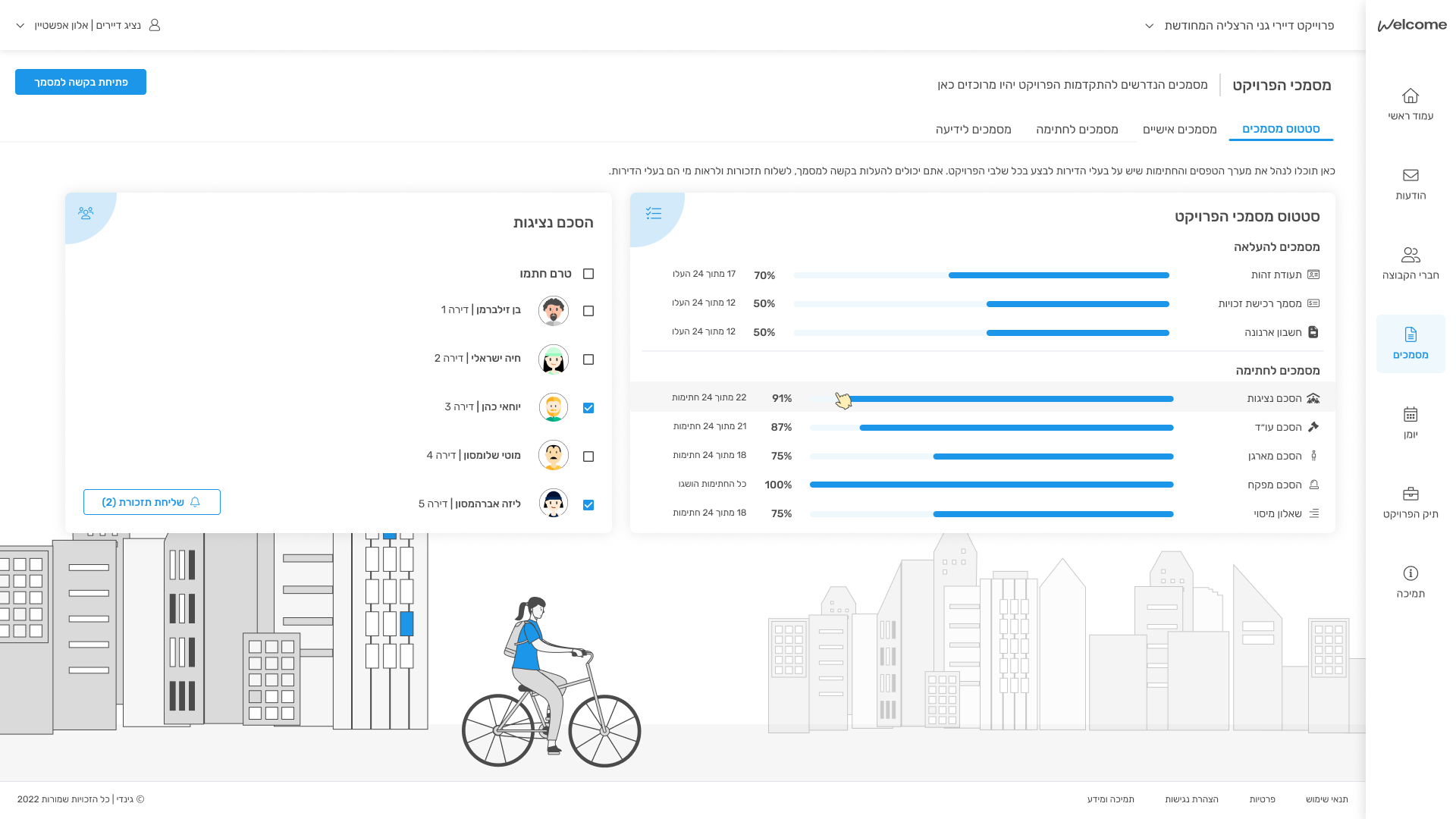The width and height of the screenshot is (1456, 819).
Task: Click the תעודת זהות progress bar
Action: point(981,275)
